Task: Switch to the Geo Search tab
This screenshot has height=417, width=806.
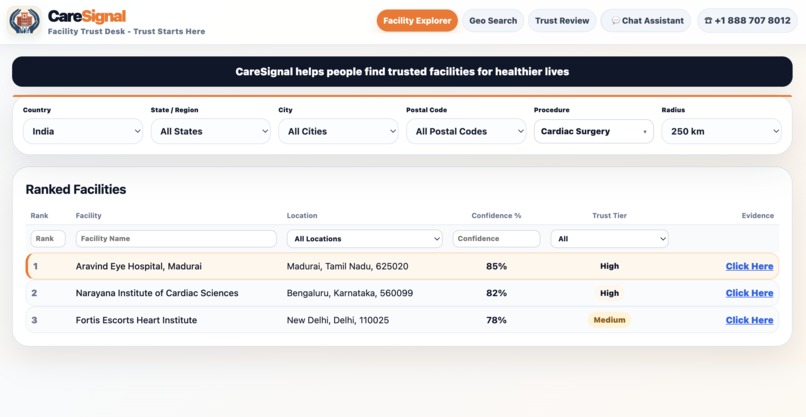Action: [493, 21]
